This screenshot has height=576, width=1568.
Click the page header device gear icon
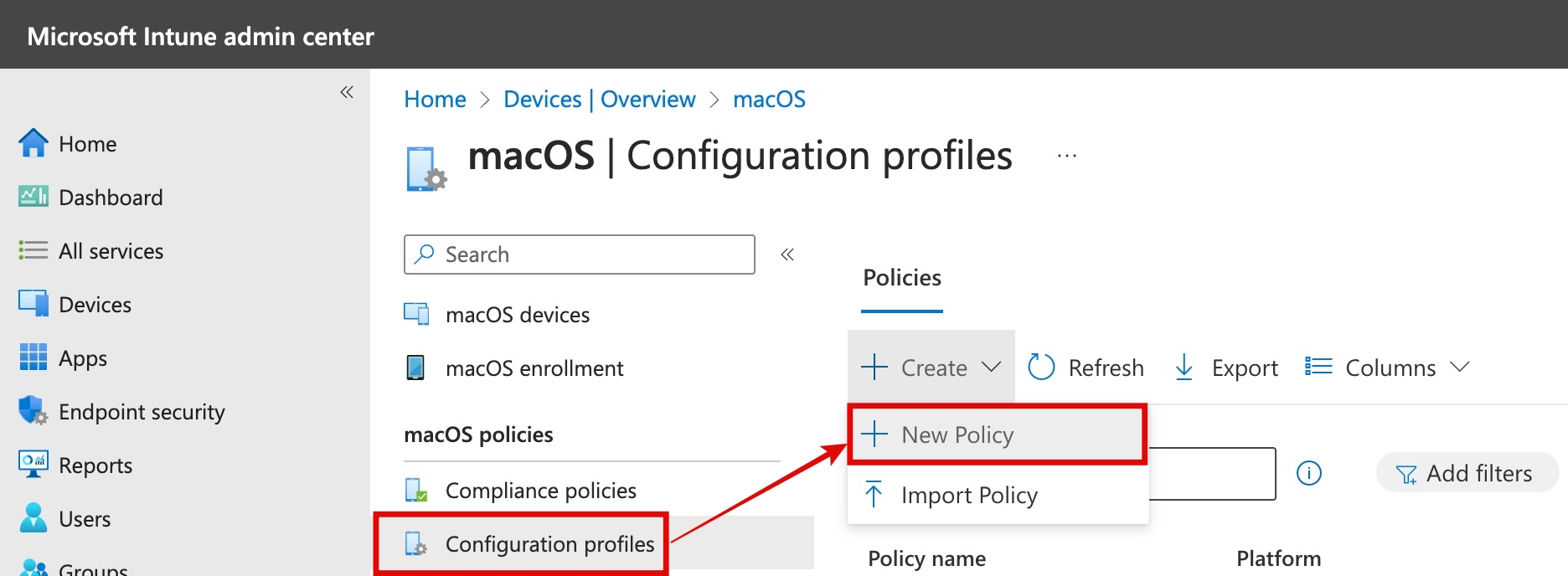pos(426,169)
